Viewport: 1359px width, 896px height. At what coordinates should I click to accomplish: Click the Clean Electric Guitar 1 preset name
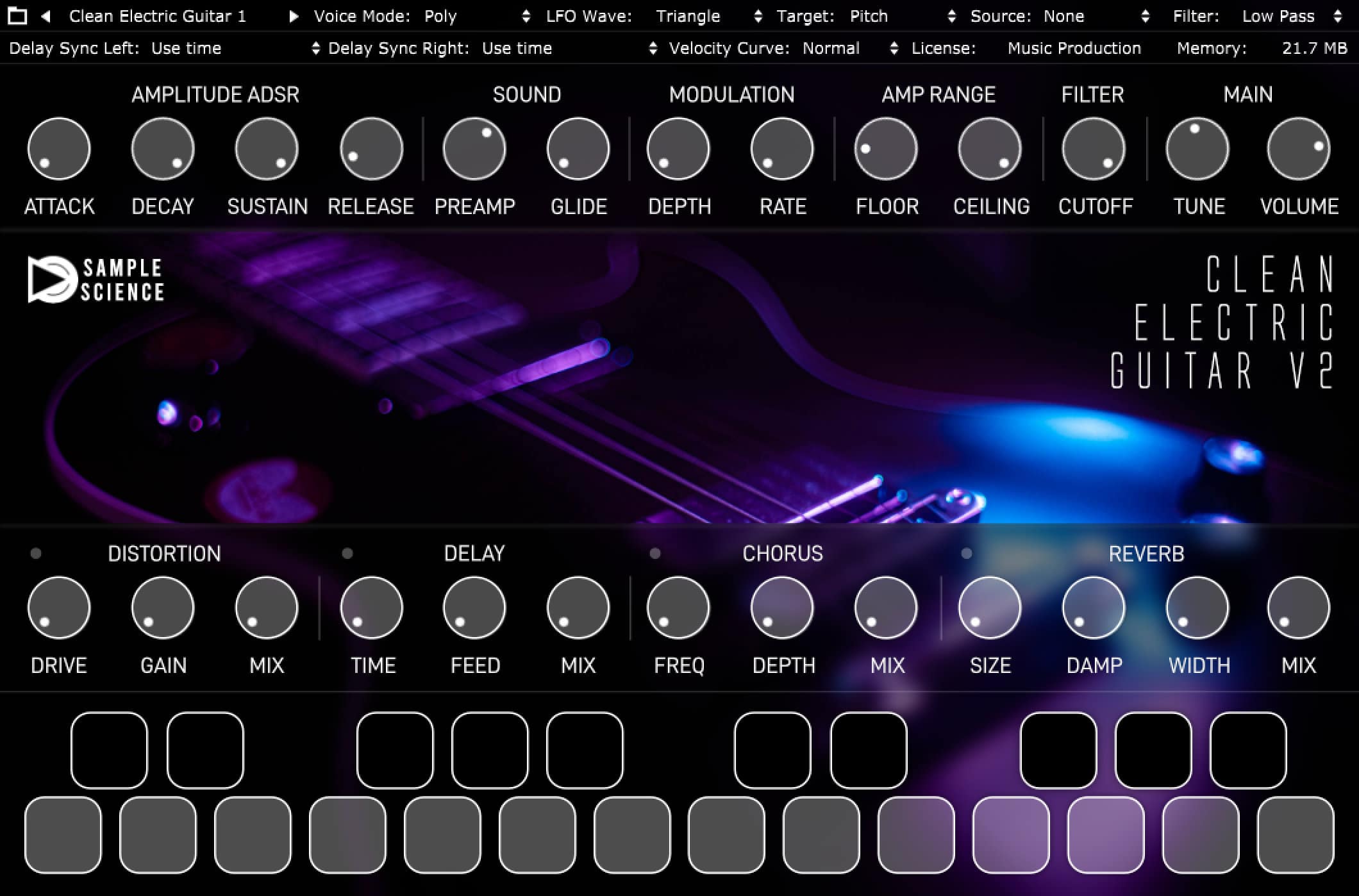click(158, 16)
